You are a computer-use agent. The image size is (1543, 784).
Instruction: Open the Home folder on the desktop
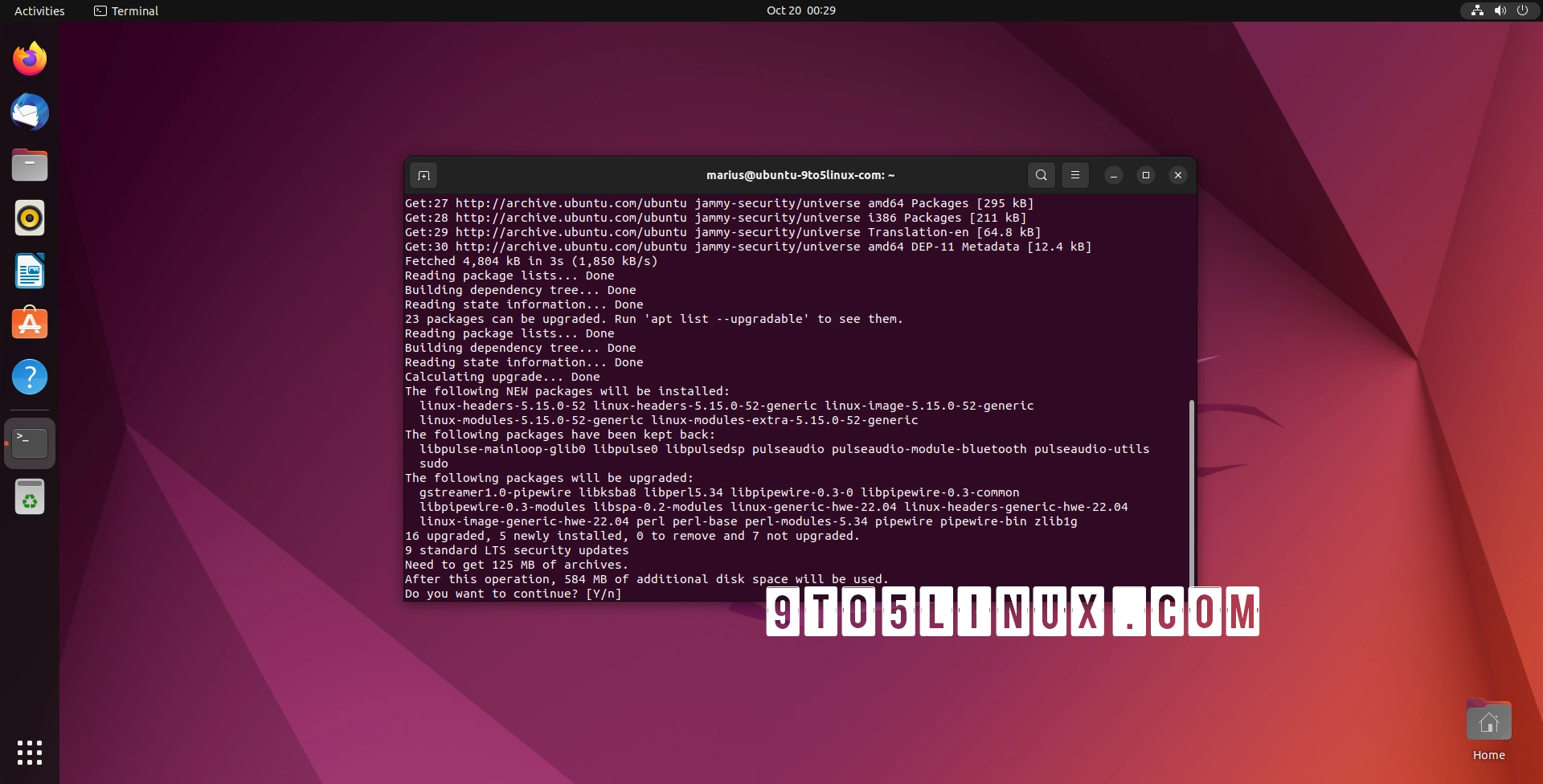click(1488, 721)
